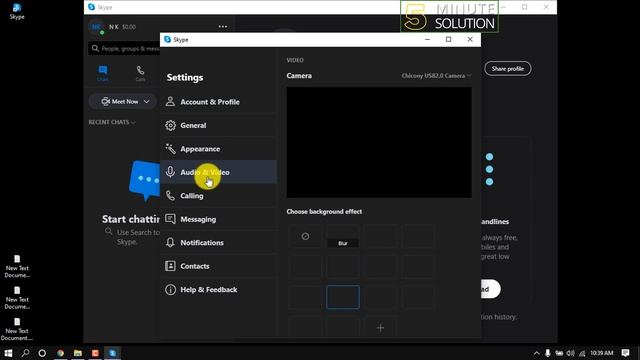Open File Explorer from the taskbar
This screenshot has width=640, height=360.
click(x=78, y=353)
